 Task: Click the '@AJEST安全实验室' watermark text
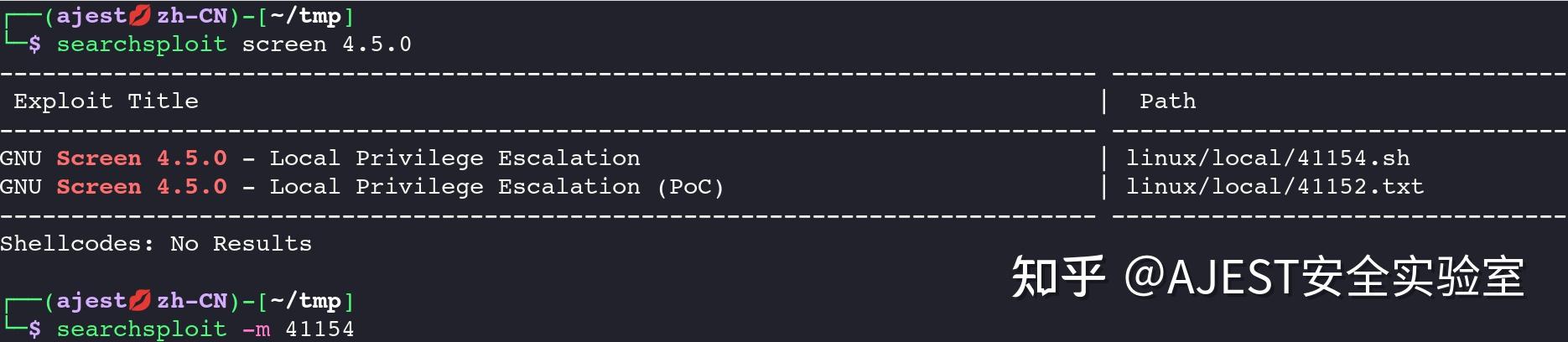[1323, 277]
